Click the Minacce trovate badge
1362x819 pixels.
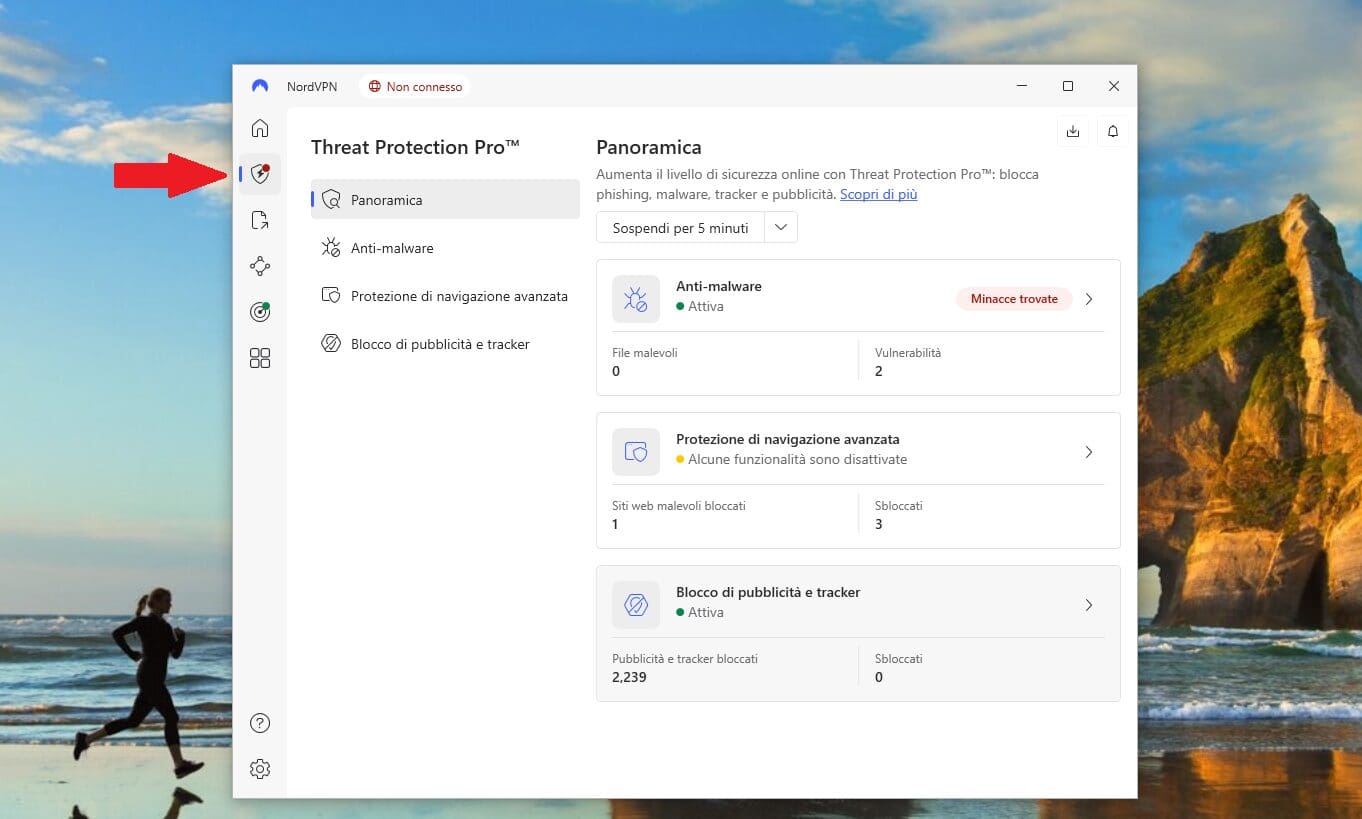(1013, 299)
